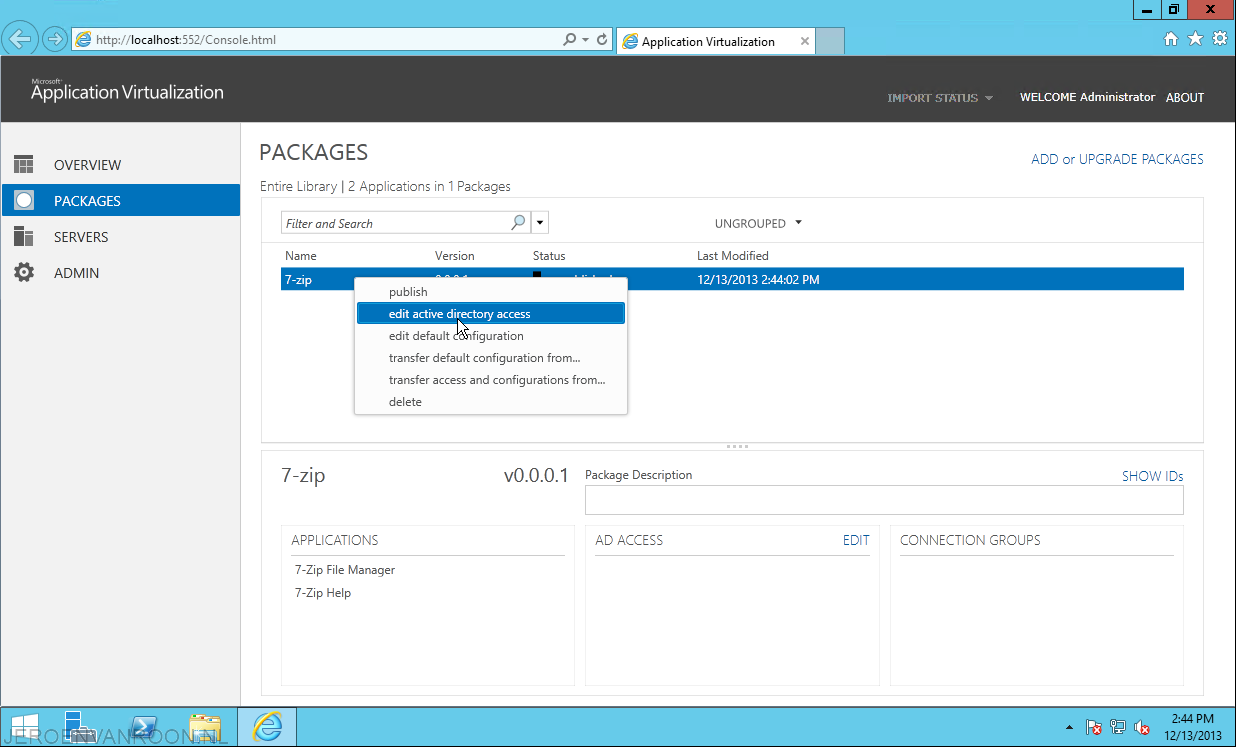The image size is (1236, 747).
Task: Sort packages by Version column header
Action: coord(455,256)
